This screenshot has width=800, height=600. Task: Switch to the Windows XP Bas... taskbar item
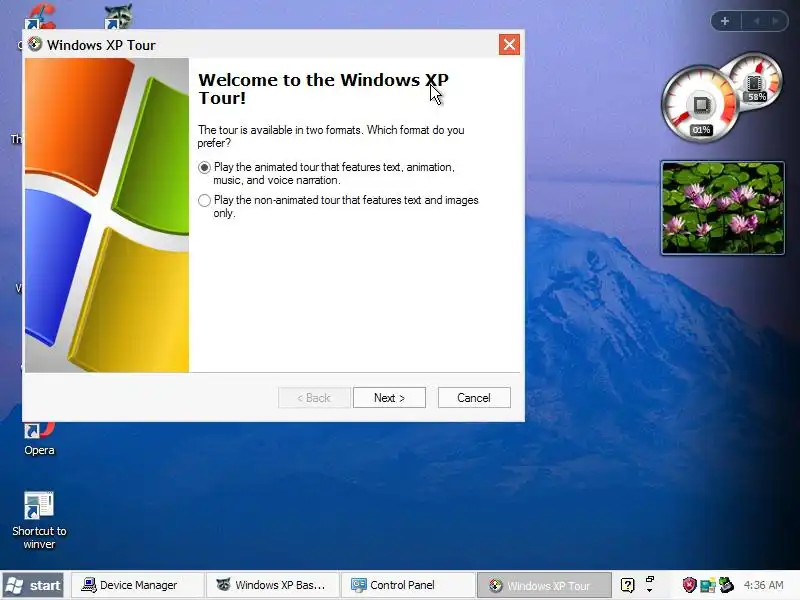point(272,585)
